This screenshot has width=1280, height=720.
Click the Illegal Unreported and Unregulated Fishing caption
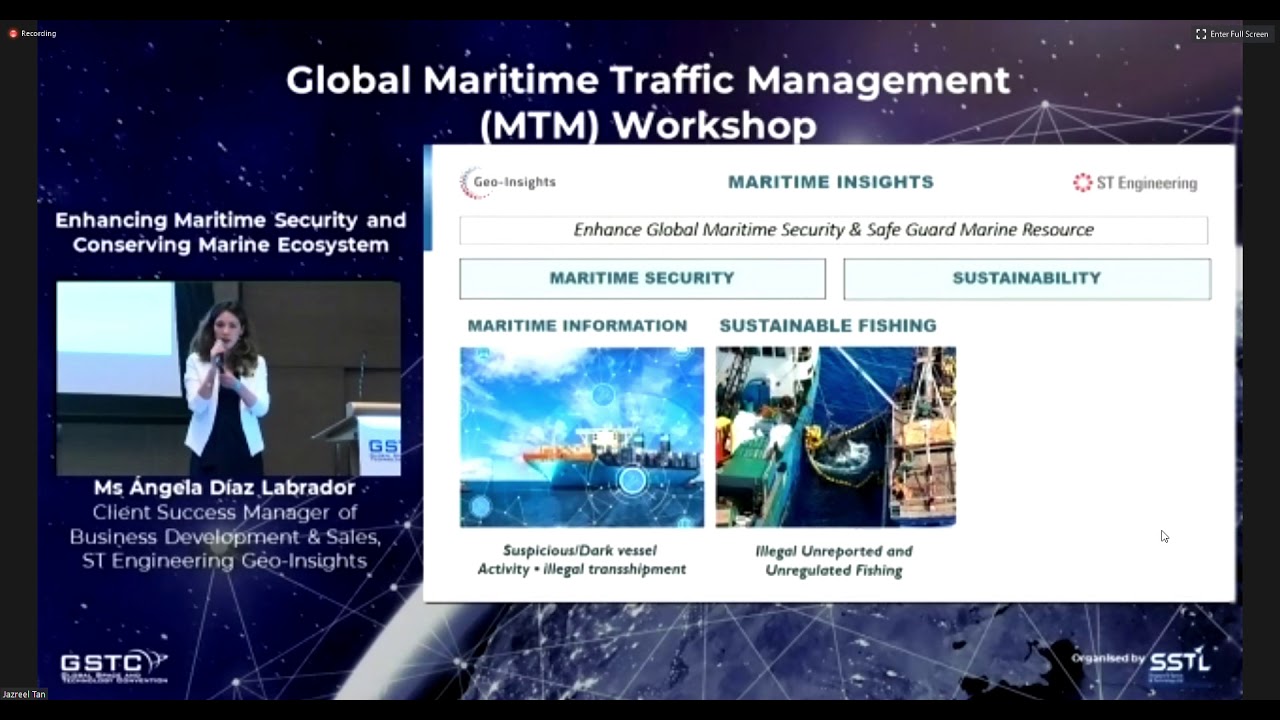(834, 560)
